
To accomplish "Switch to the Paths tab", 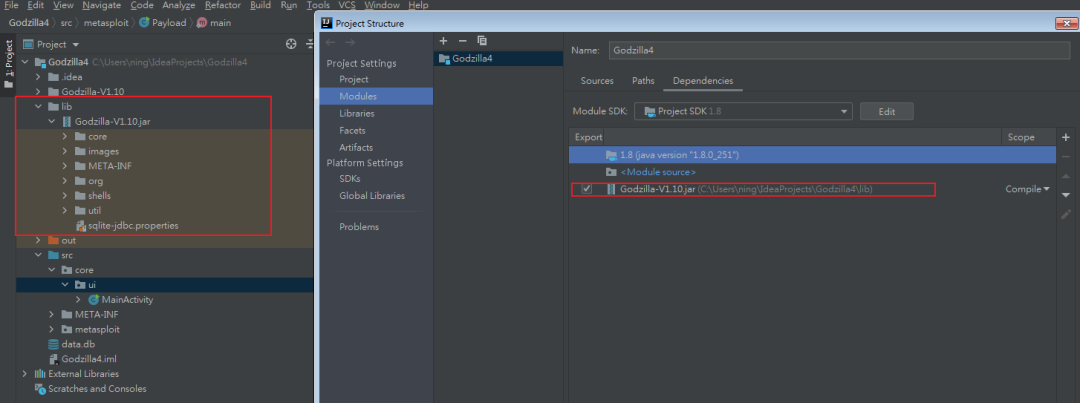I will pyautogui.click(x=643, y=81).
